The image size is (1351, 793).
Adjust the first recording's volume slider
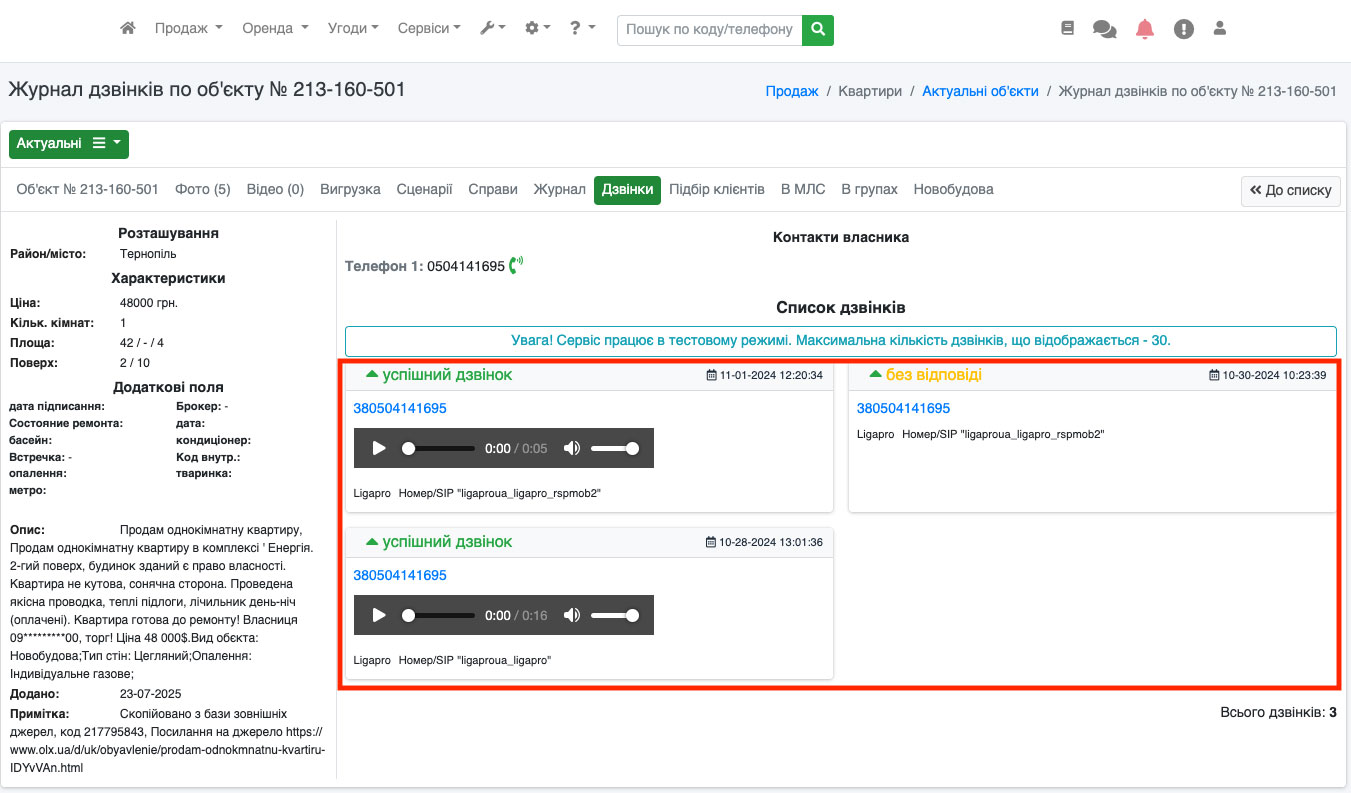point(614,448)
